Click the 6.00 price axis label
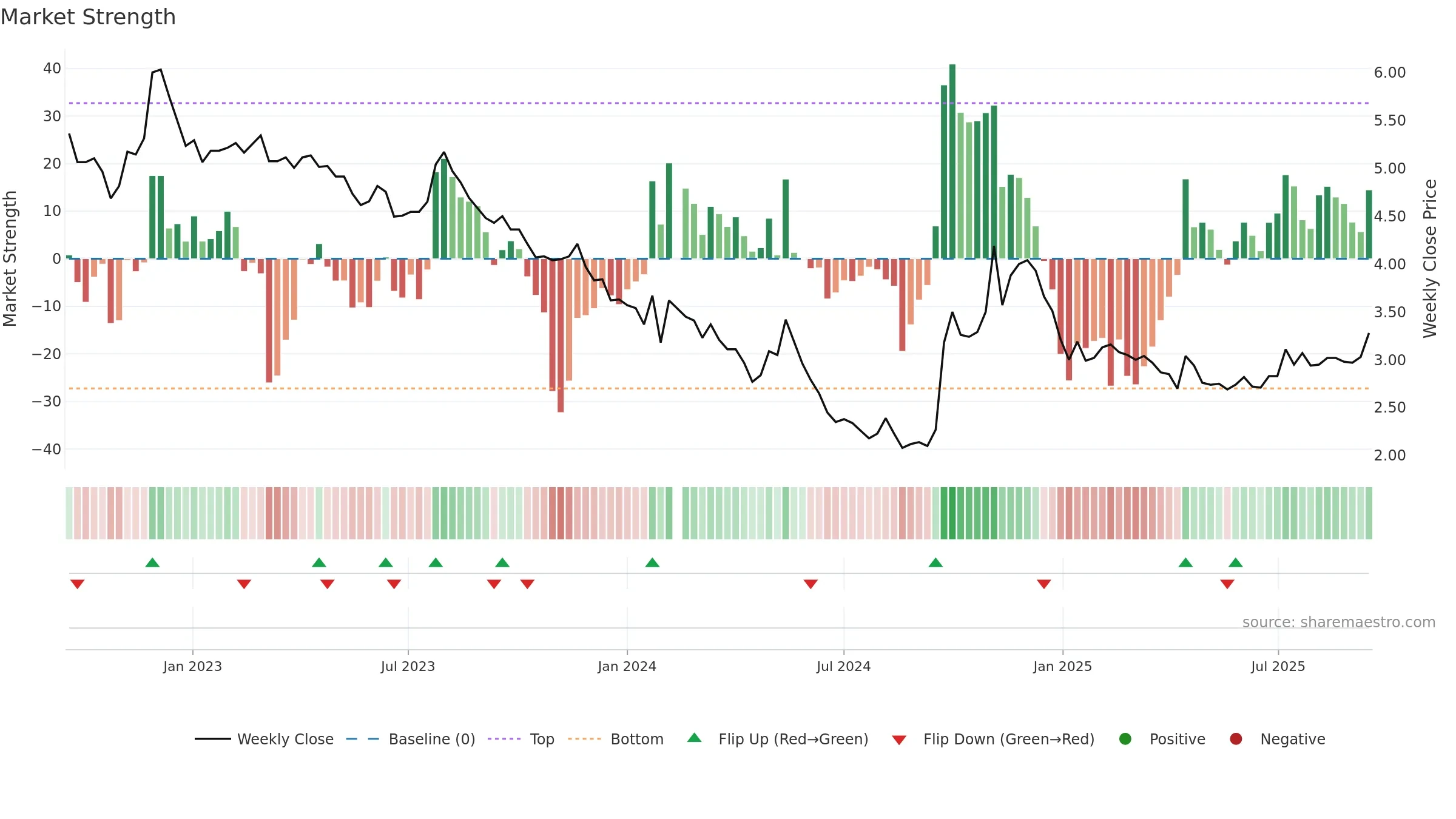This screenshot has height=819, width=1456. [1390, 73]
